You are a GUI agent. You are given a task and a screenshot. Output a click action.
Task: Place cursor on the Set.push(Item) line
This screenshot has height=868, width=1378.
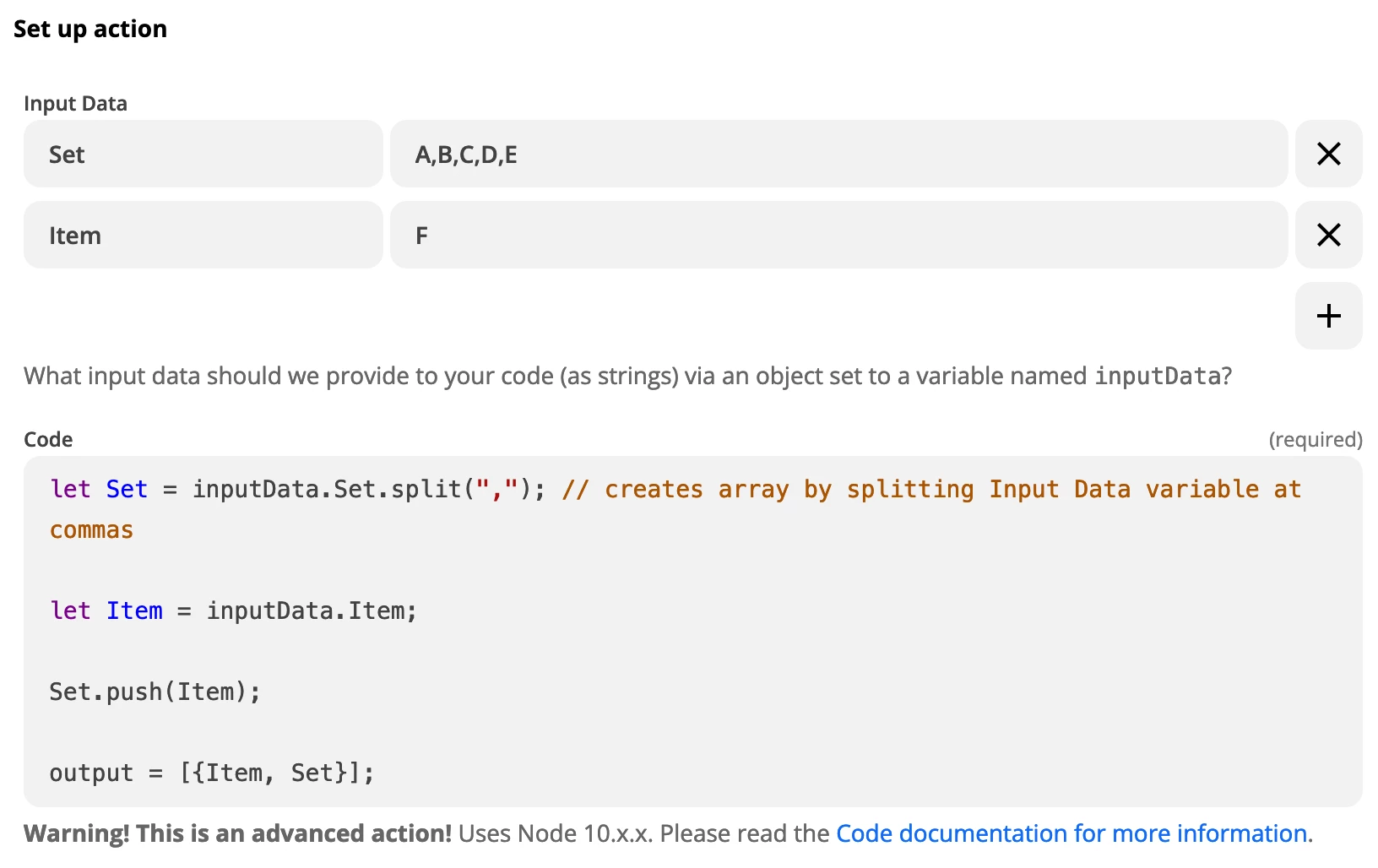(x=155, y=692)
